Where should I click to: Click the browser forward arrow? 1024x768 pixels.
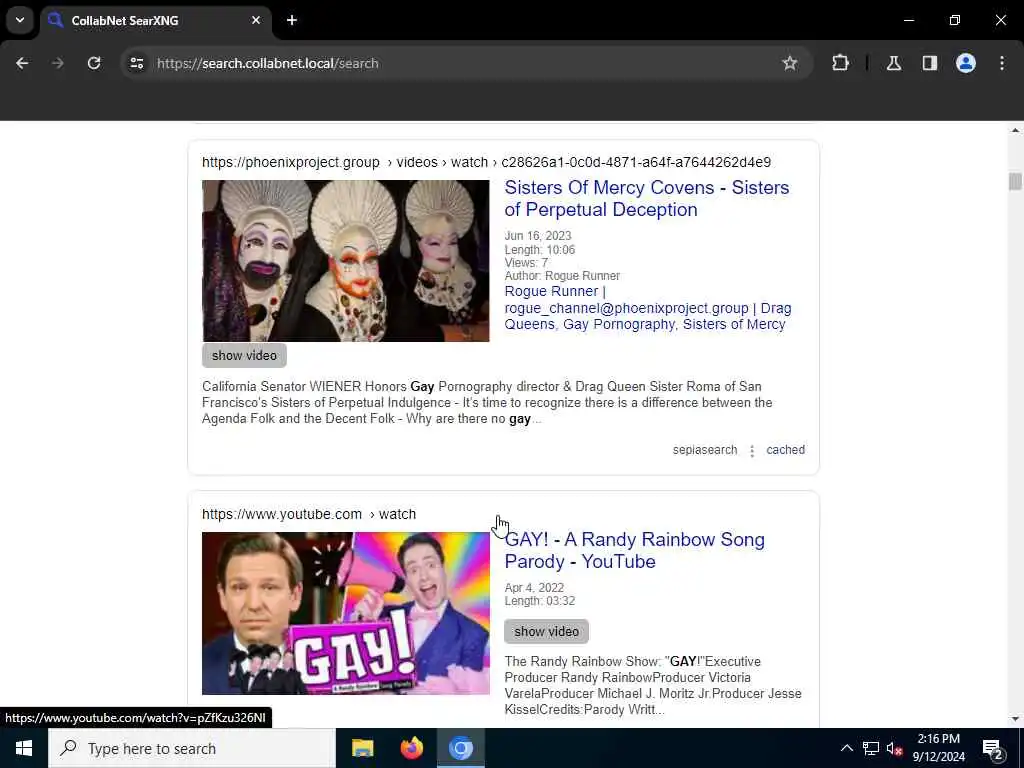coord(58,63)
